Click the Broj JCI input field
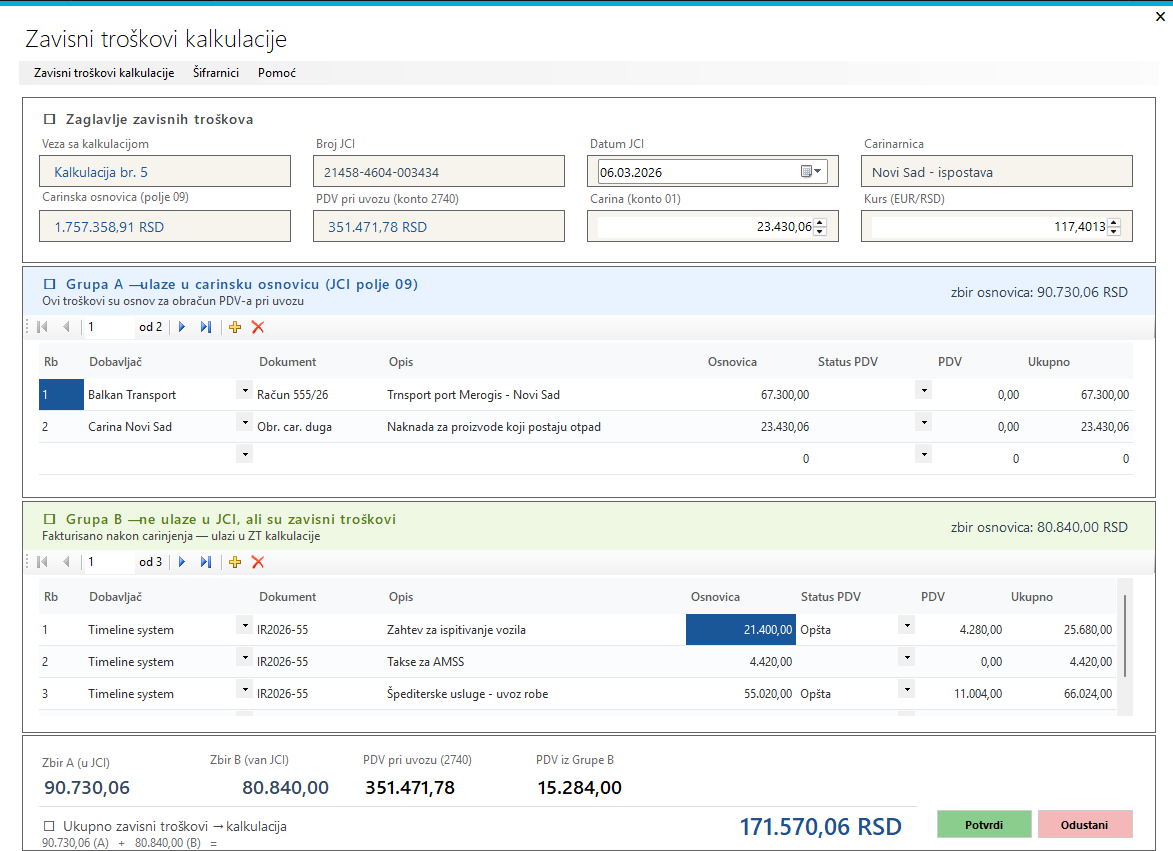The image size is (1173, 851). [439, 171]
